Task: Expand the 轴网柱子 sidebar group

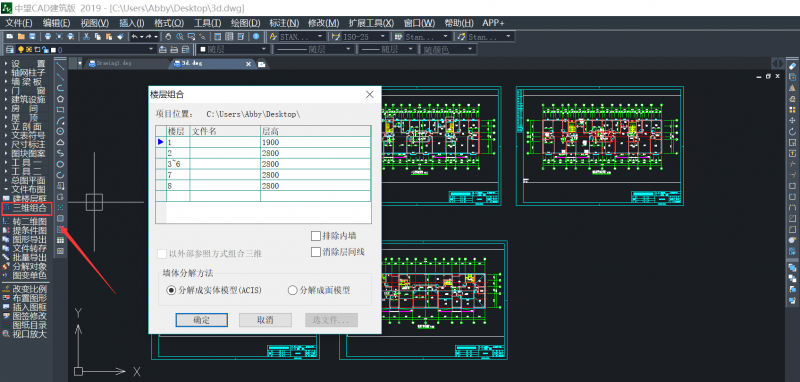Action: pyautogui.click(x=28, y=72)
